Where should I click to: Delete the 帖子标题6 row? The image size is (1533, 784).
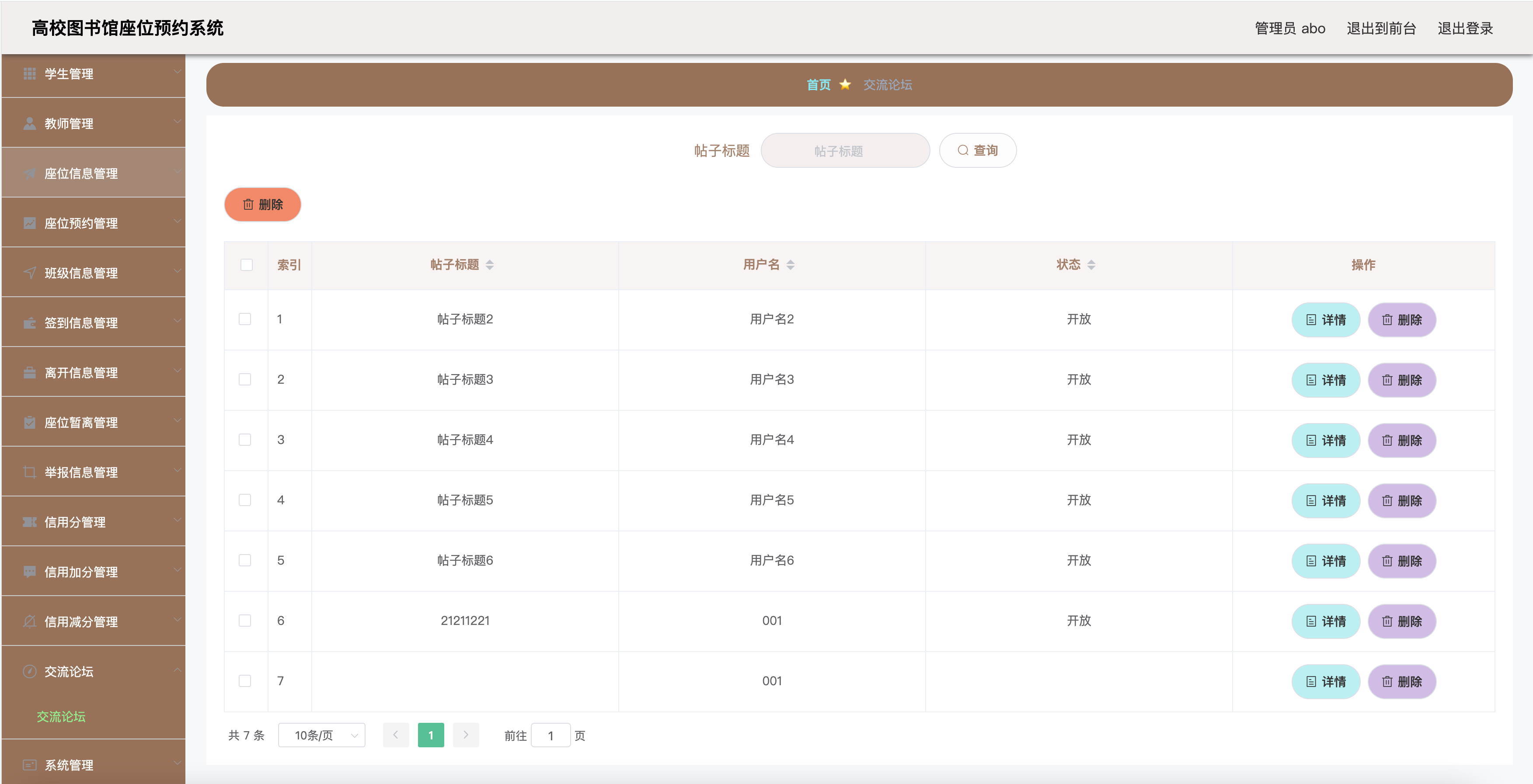click(1402, 561)
